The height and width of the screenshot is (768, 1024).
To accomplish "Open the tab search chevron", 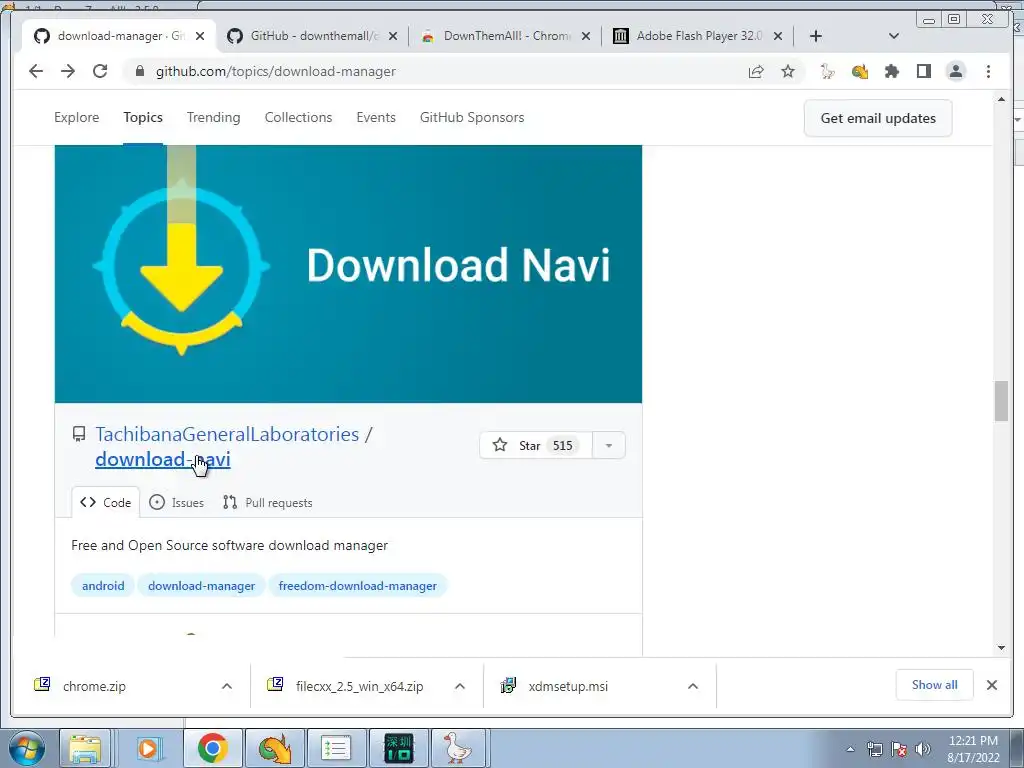I will coord(894,36).
